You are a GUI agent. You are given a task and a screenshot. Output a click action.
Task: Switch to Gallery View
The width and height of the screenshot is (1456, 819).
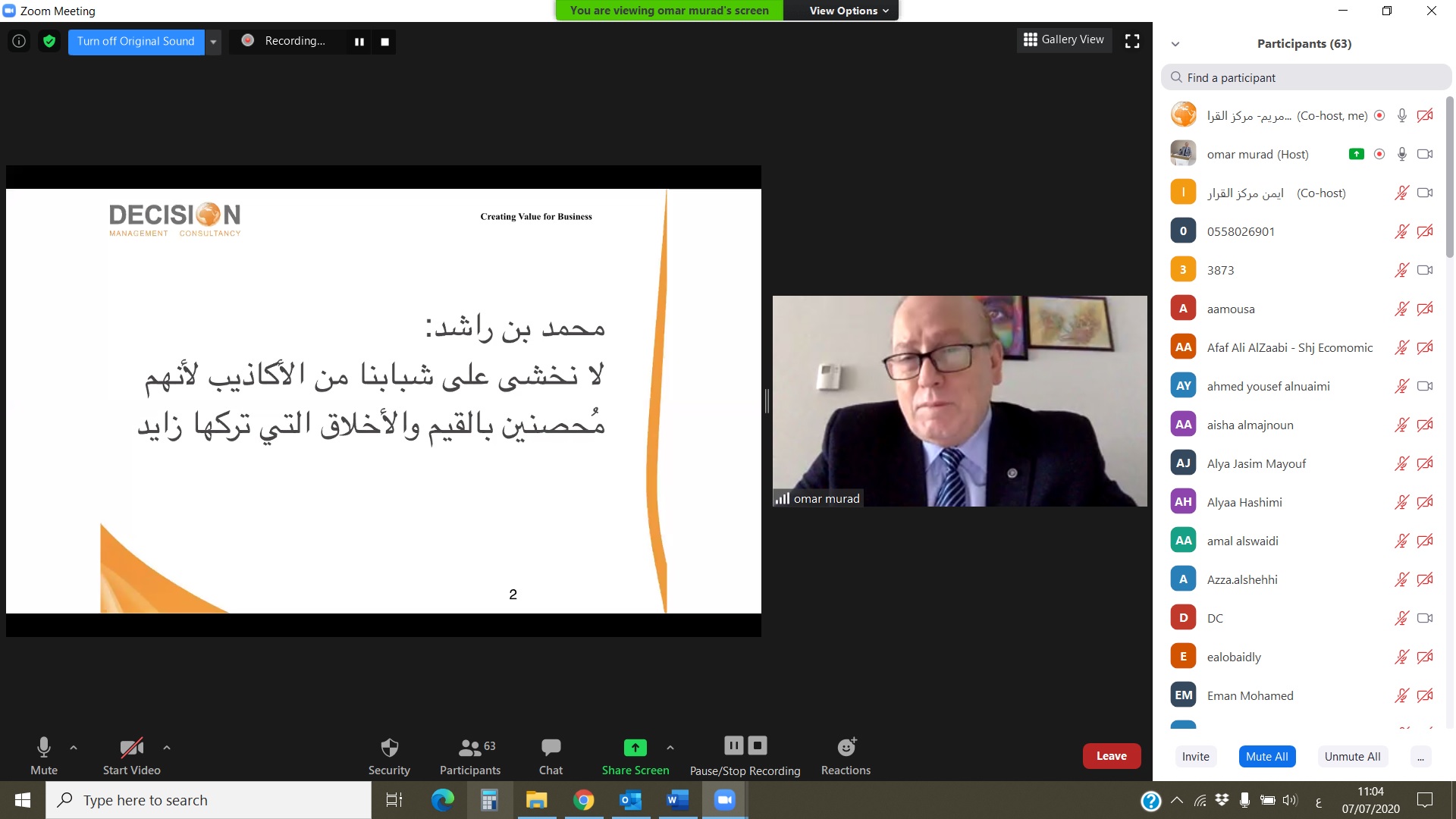pyautogui.click(x=1064, y=39)
